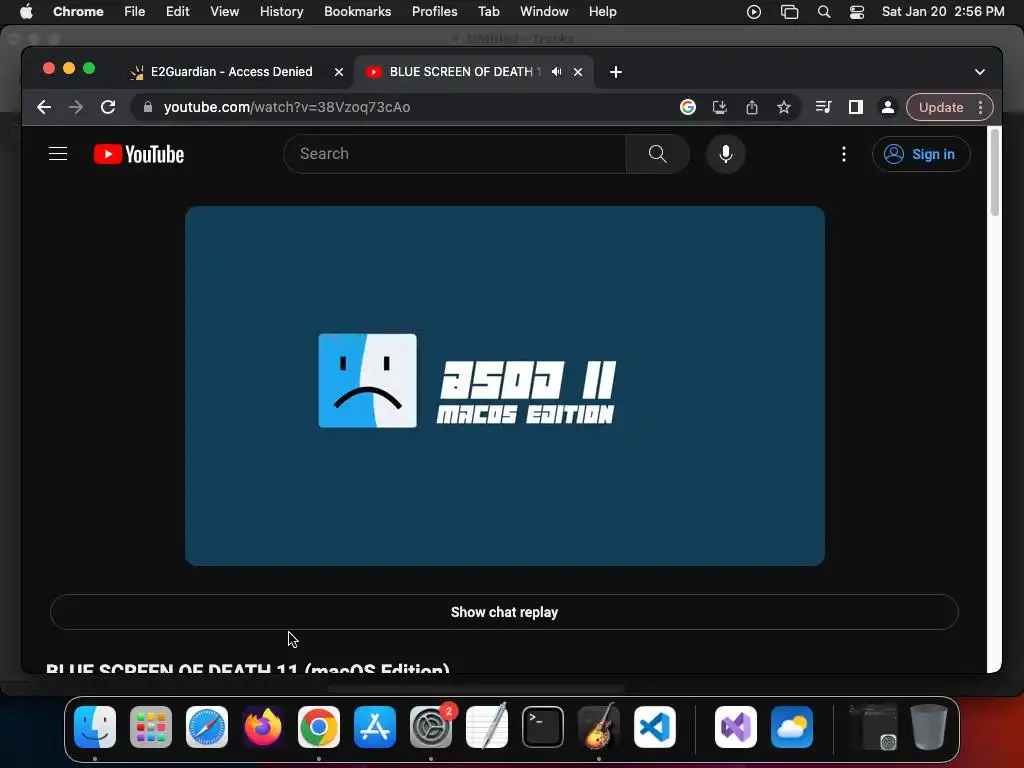Open the App Store from the Dock

tap(375, 727)
